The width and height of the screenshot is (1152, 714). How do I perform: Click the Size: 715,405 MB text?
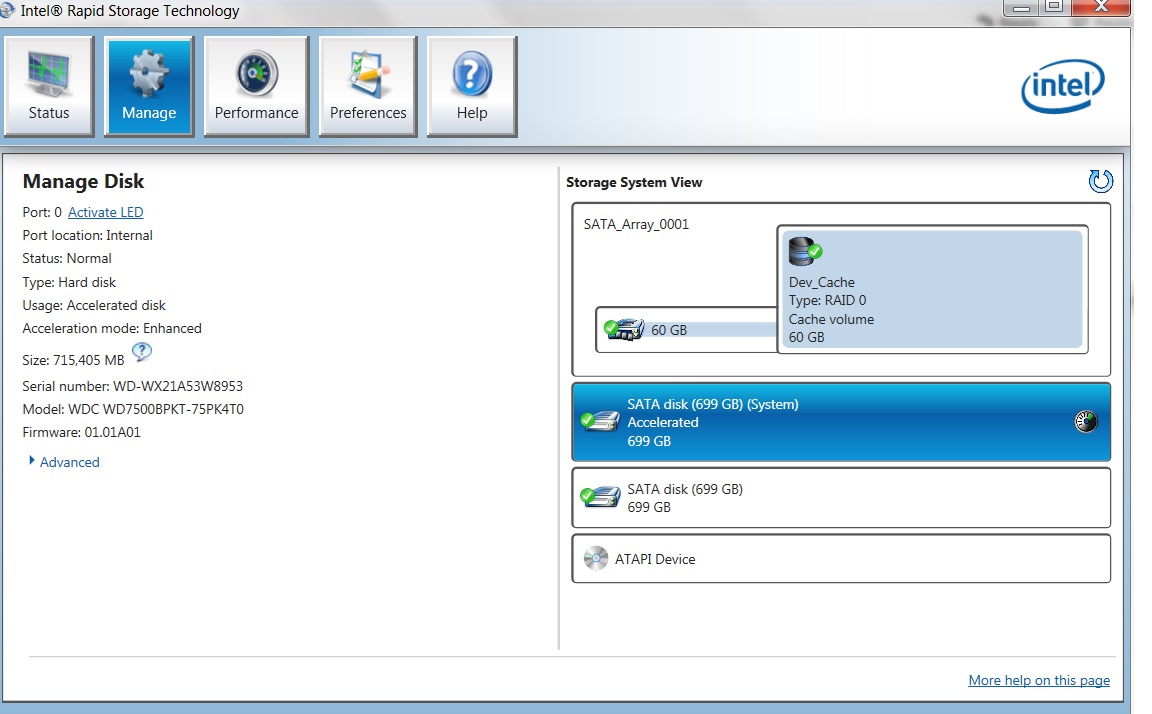point(73,360)
